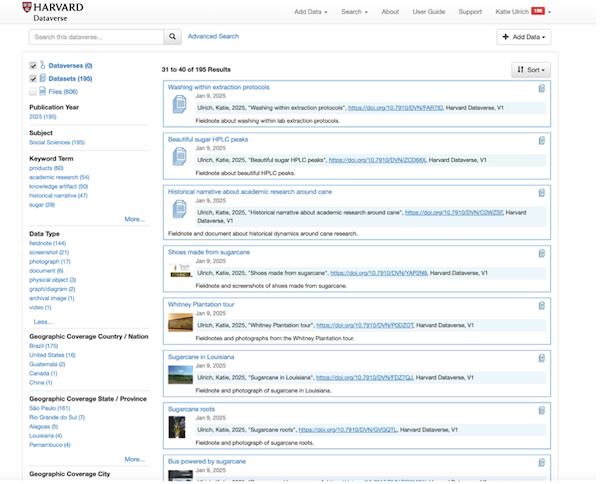Open the User Guide menu item
The width and height of the screenshot is (600, 484).
click(x=429, y=12)
